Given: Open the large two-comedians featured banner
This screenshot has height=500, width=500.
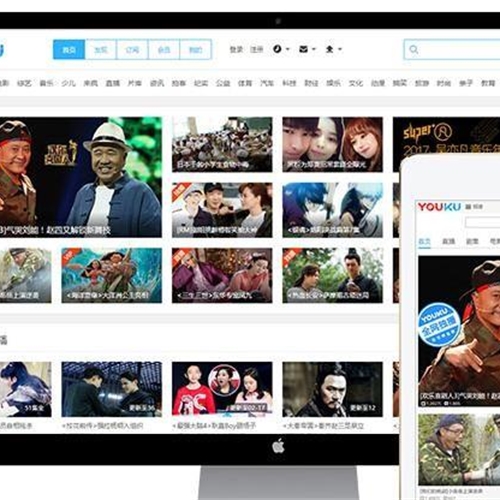Looking at the screenshot, I should 81,177.
